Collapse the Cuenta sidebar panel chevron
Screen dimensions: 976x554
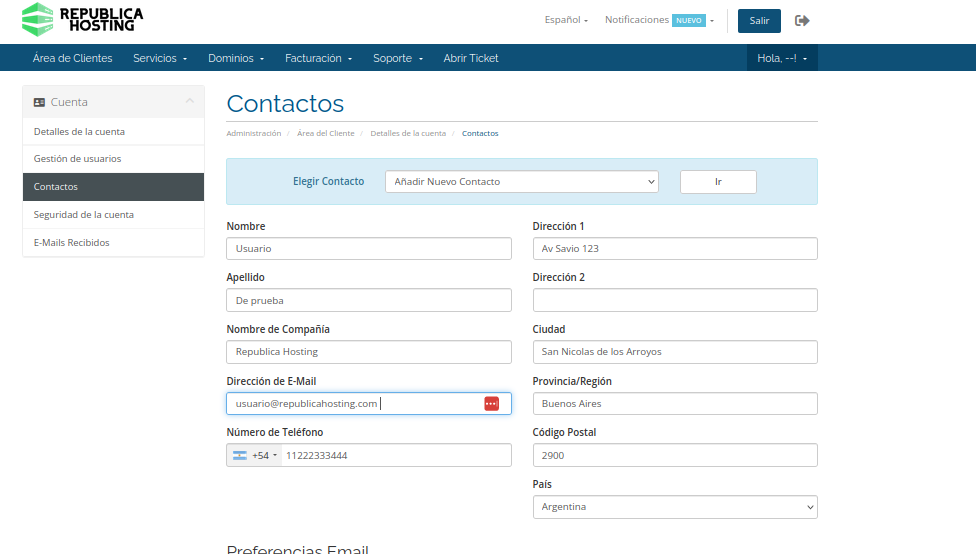(x=189, y=102)
